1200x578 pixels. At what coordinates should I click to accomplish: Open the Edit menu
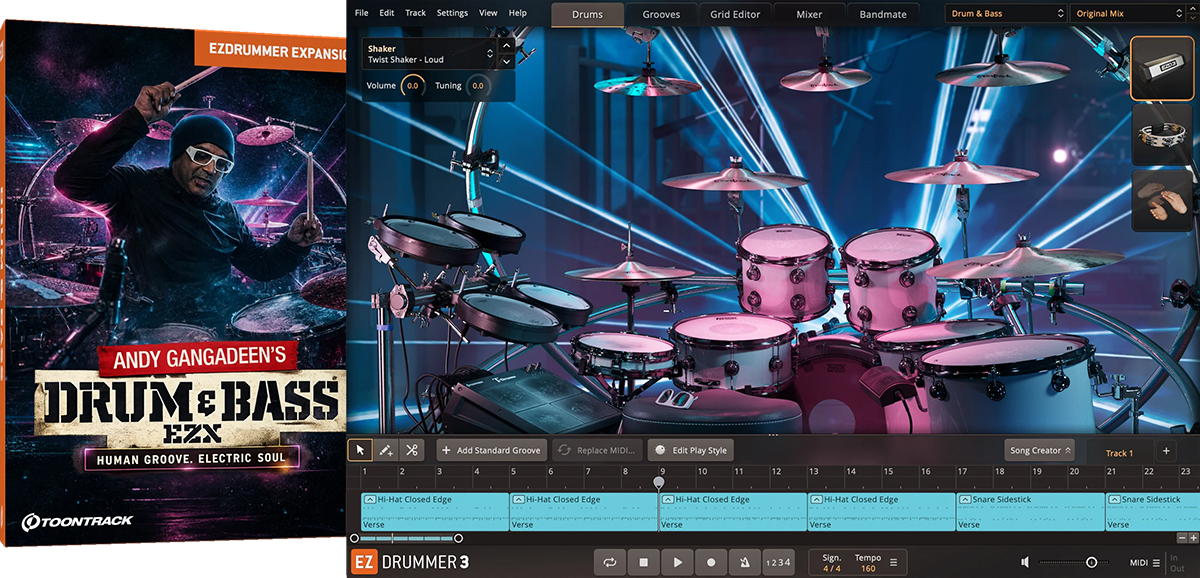387,13
